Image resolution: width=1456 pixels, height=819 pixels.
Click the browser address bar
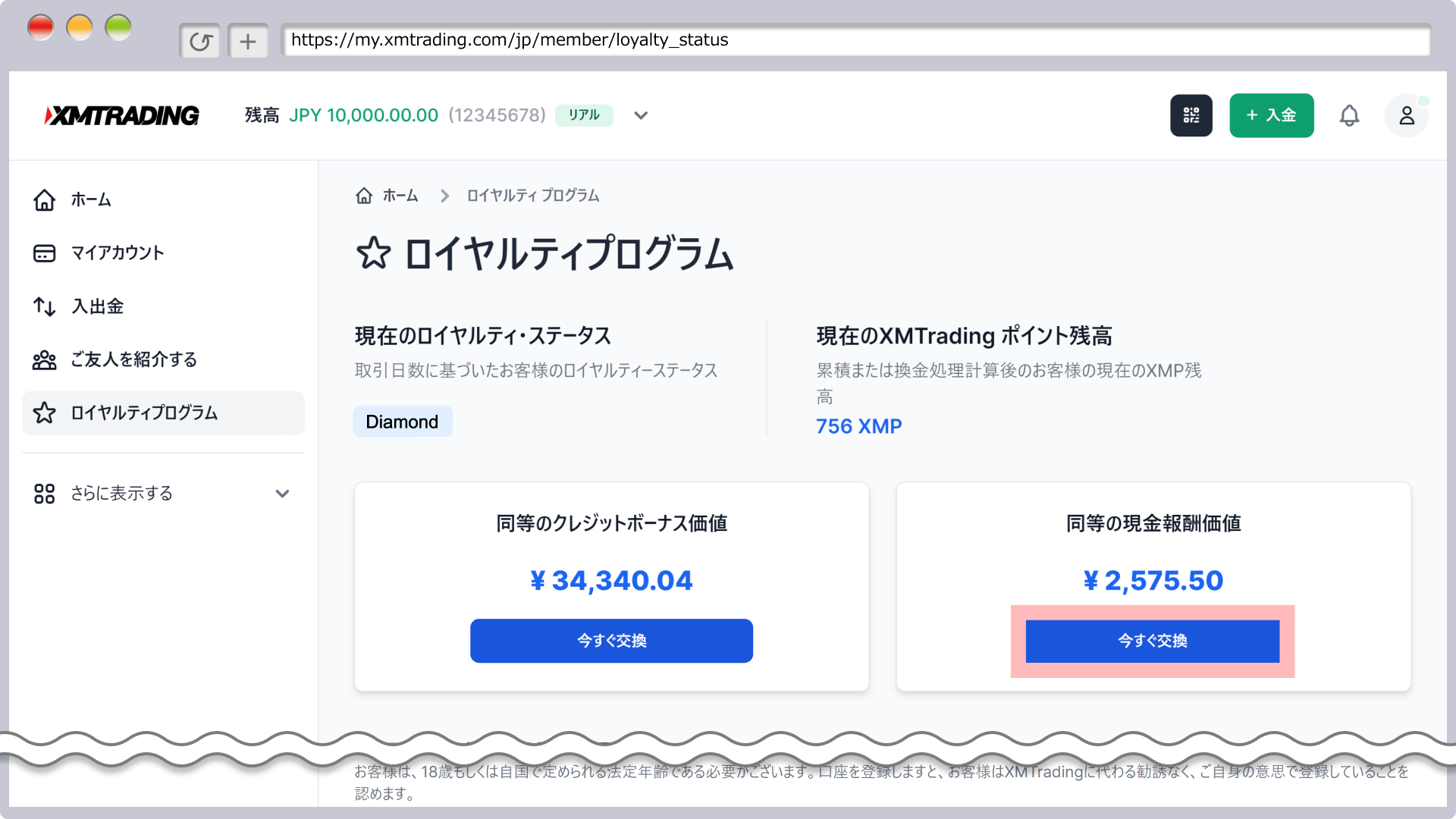tap(855, 40)
